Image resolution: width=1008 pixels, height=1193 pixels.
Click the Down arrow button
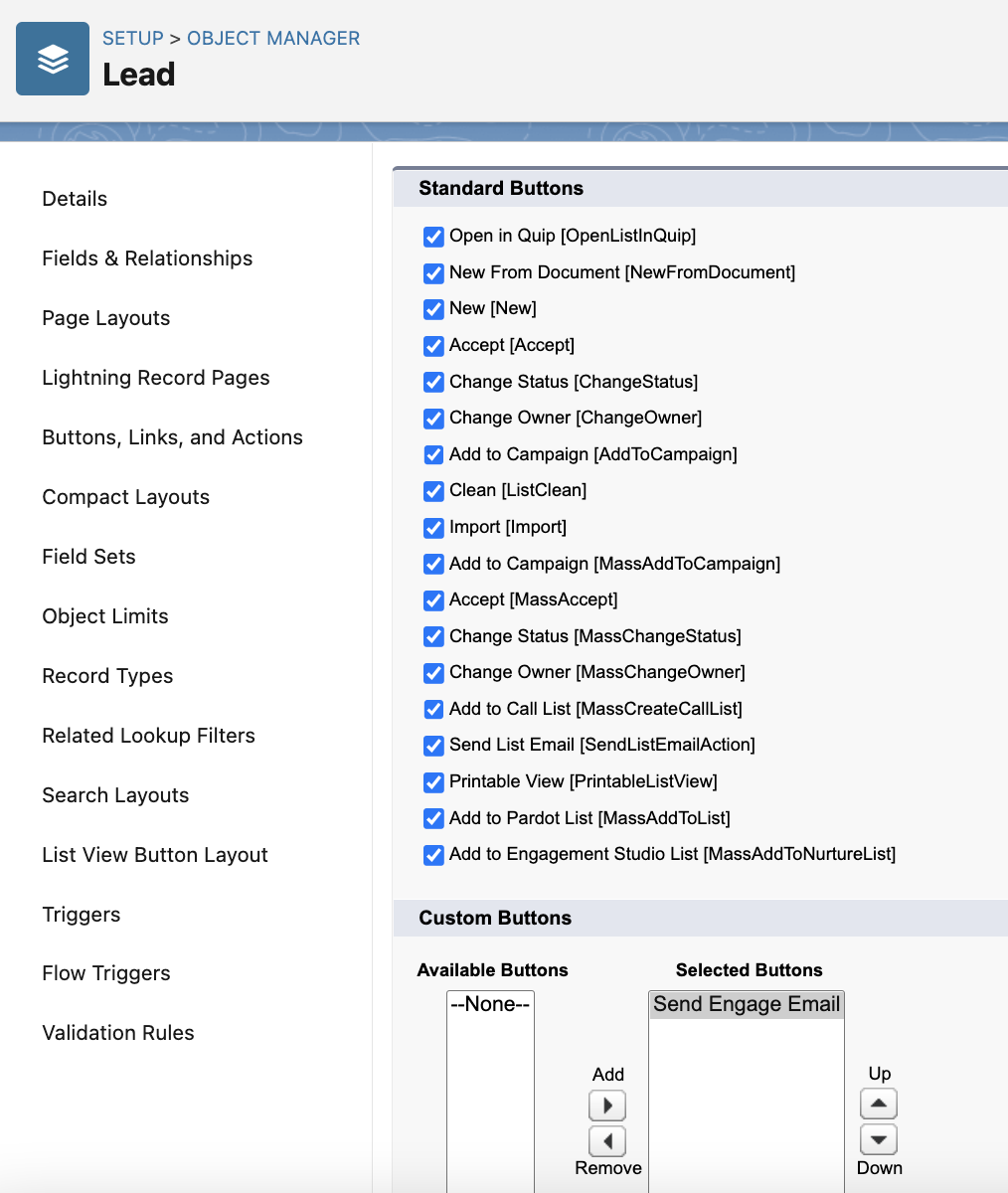(x=879, y=1139)
